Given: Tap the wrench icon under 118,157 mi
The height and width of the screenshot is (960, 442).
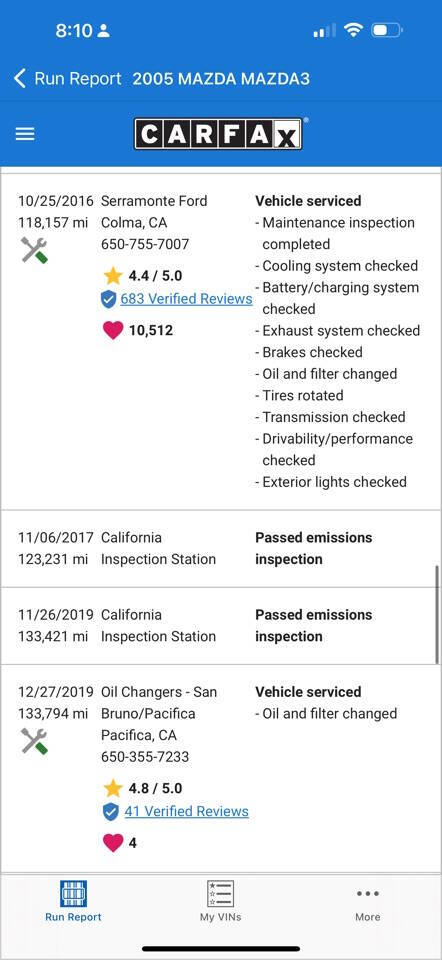Looking at the screenshot, I should click(x=34, y=250).
